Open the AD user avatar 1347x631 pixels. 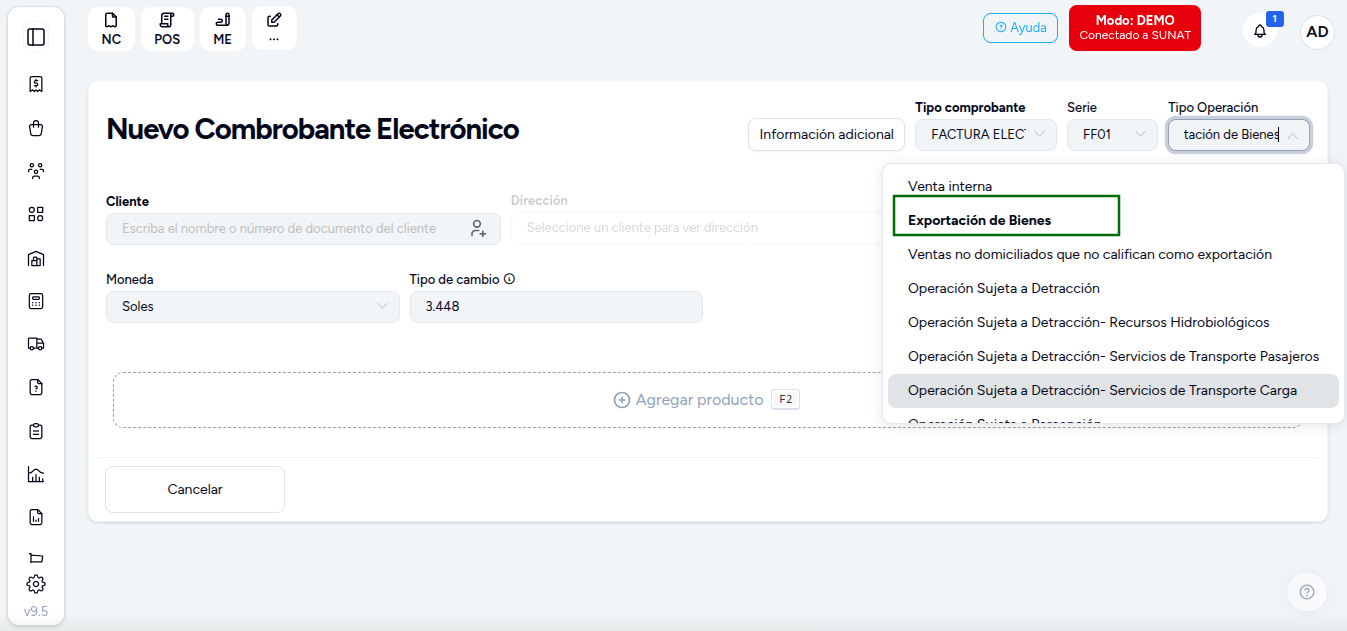(1317, 32)
